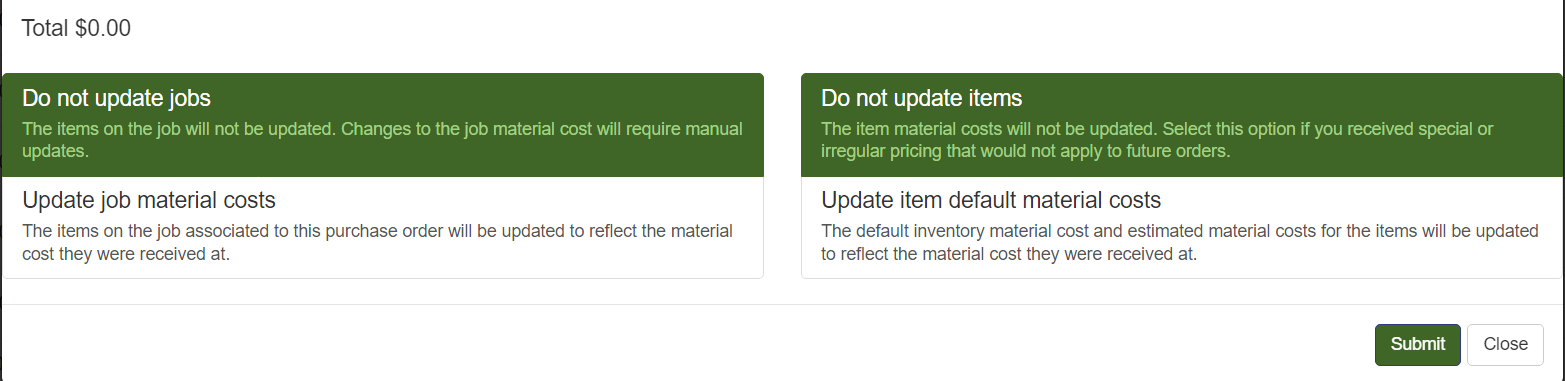Pick the highlighted green items option panel
The width and height of the screenshot is (1565, 381).
pos(1182,125)
